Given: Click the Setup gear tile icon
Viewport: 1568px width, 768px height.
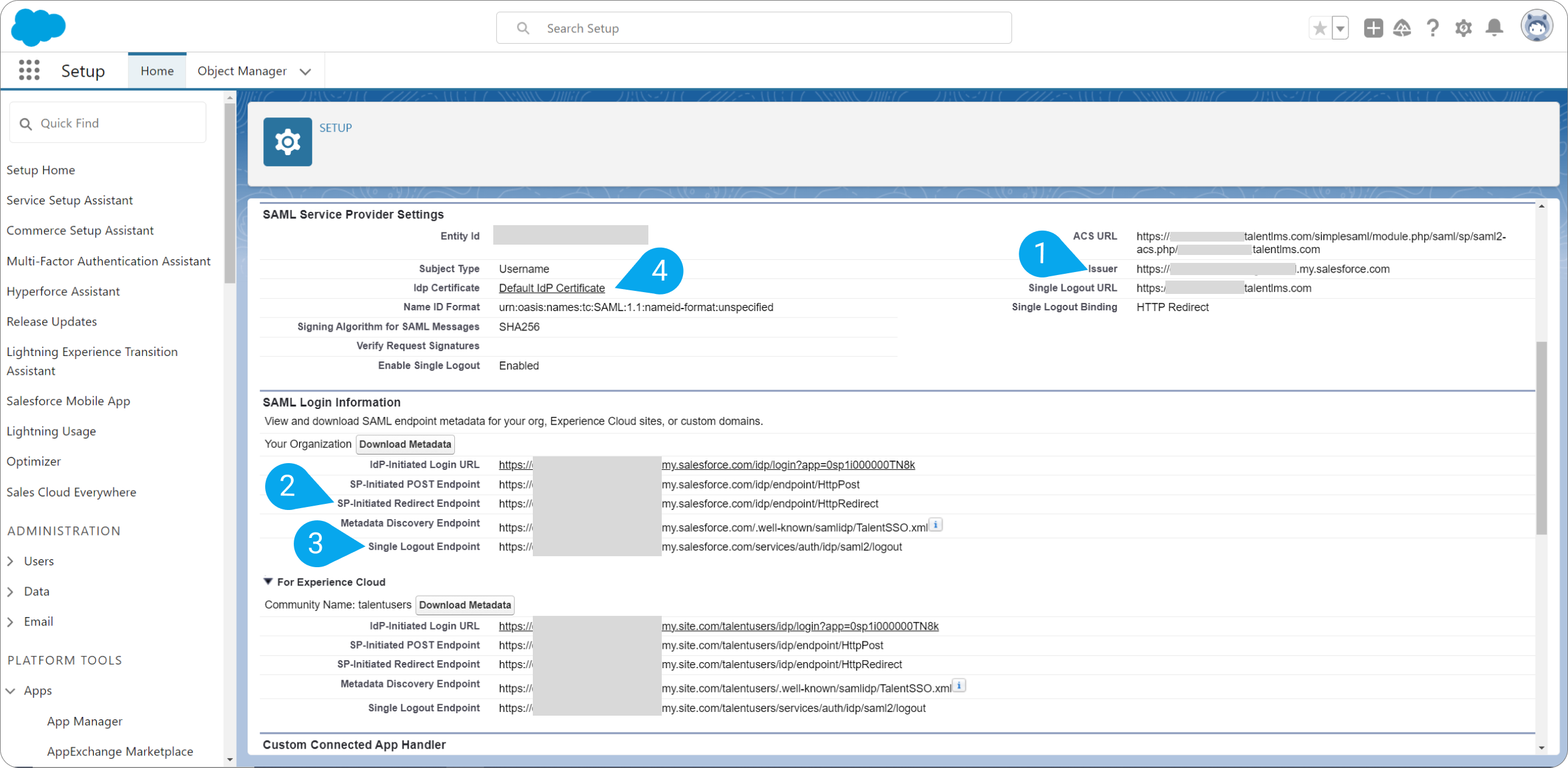Looking at the screenshot, I should click(287, 142).
